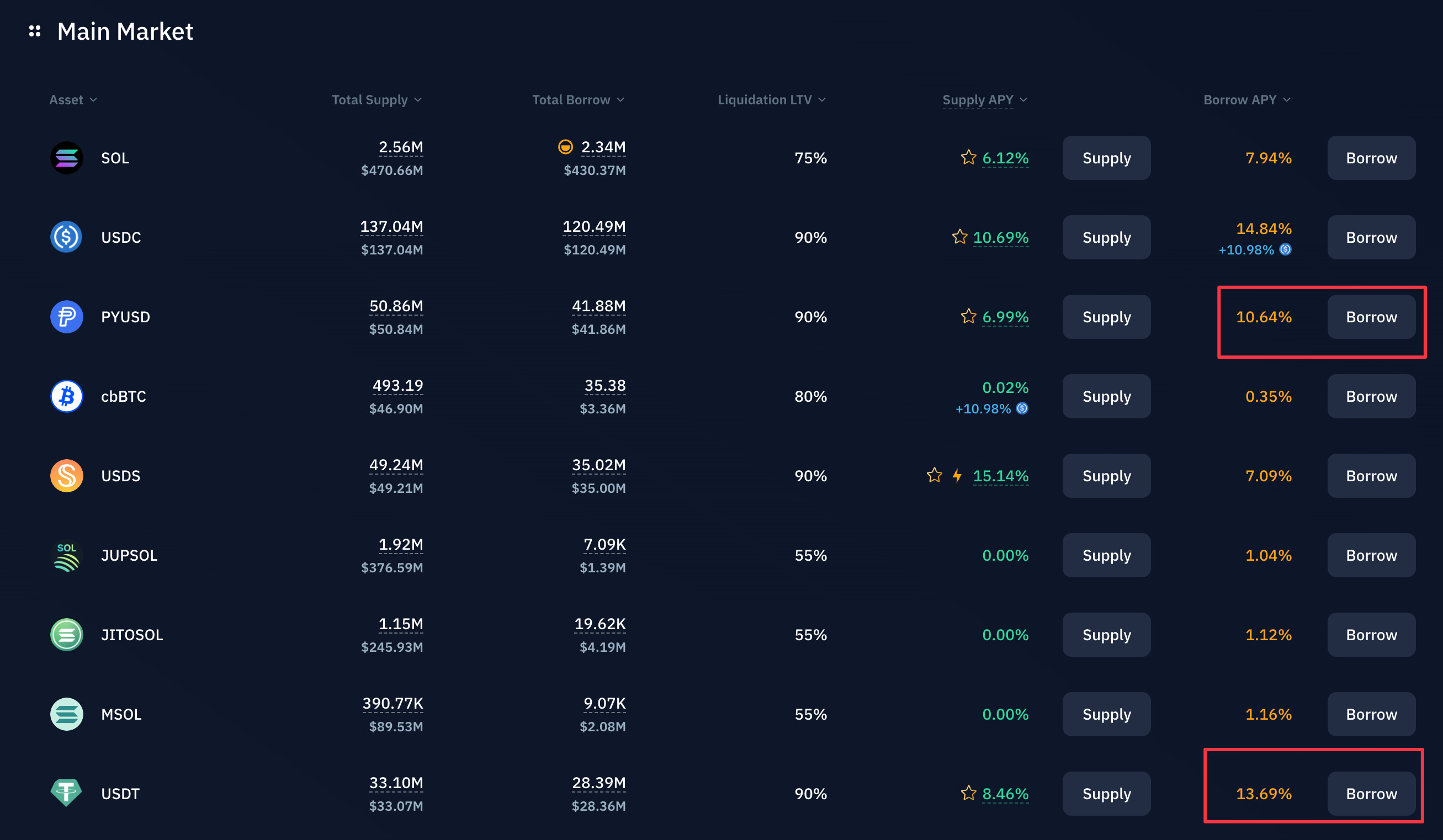Click Borrow in the MSOL row

pos(1371,714)
